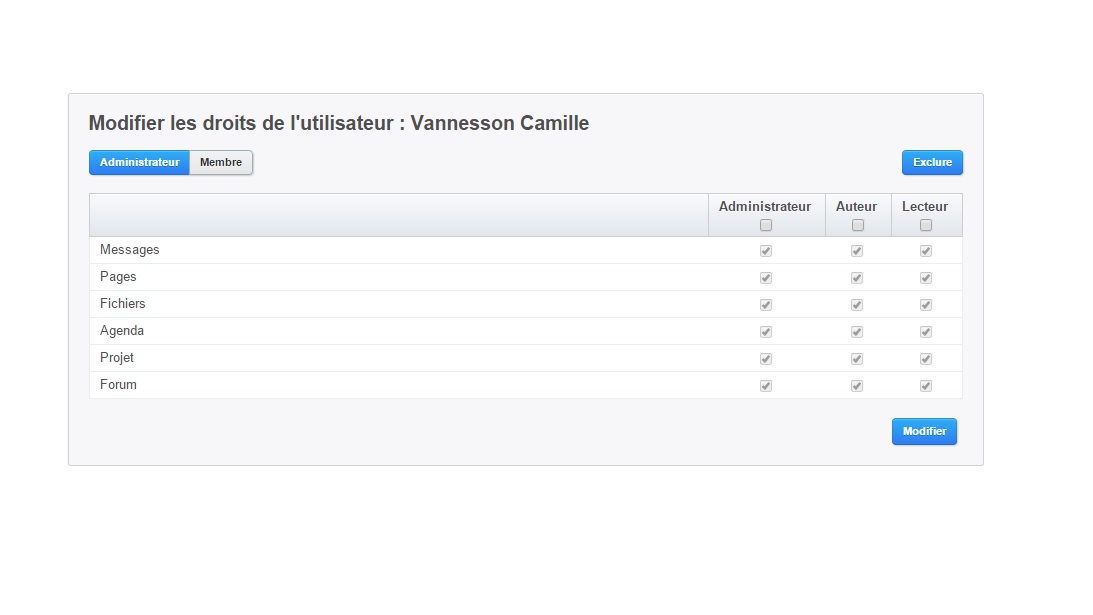Toggle Messages Auteur checkbox
The image size is (1093, 615).
(857, 251)
